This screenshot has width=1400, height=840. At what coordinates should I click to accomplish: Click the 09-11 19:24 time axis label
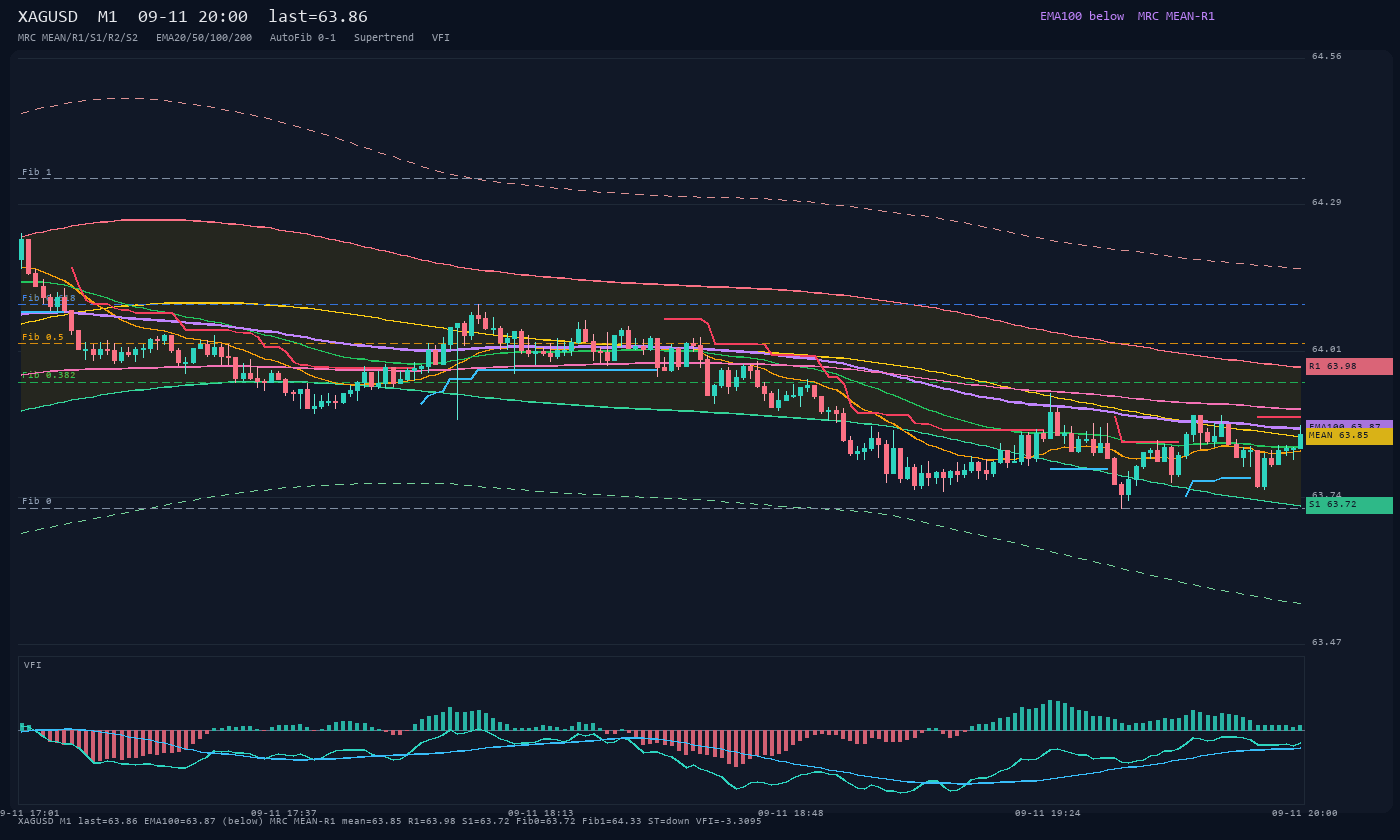(1048, 813)
